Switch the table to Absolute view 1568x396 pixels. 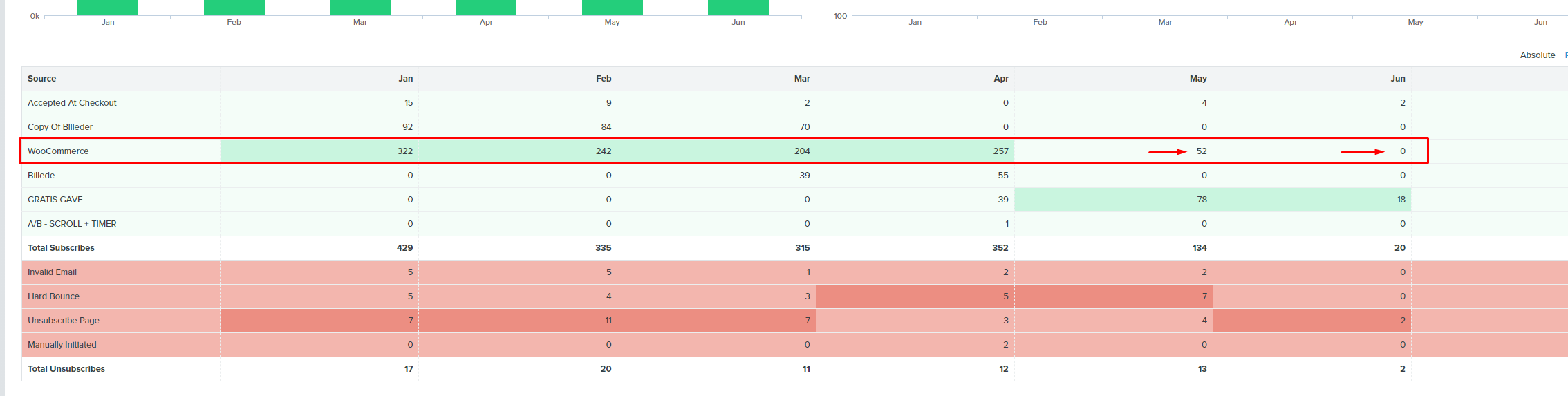[x=1537, y=55]
